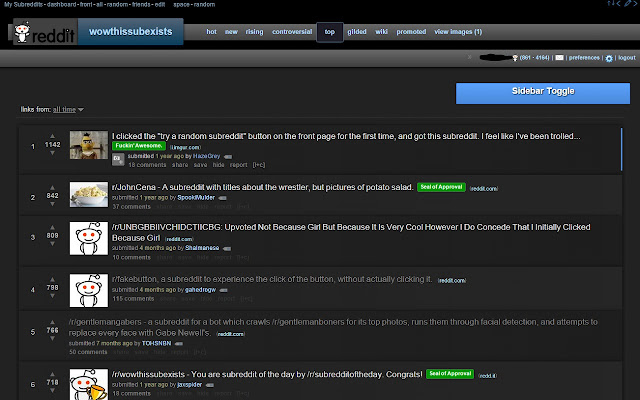Click the share link under the first post
This screenshot has width=640, height=400.
[180, 165]
